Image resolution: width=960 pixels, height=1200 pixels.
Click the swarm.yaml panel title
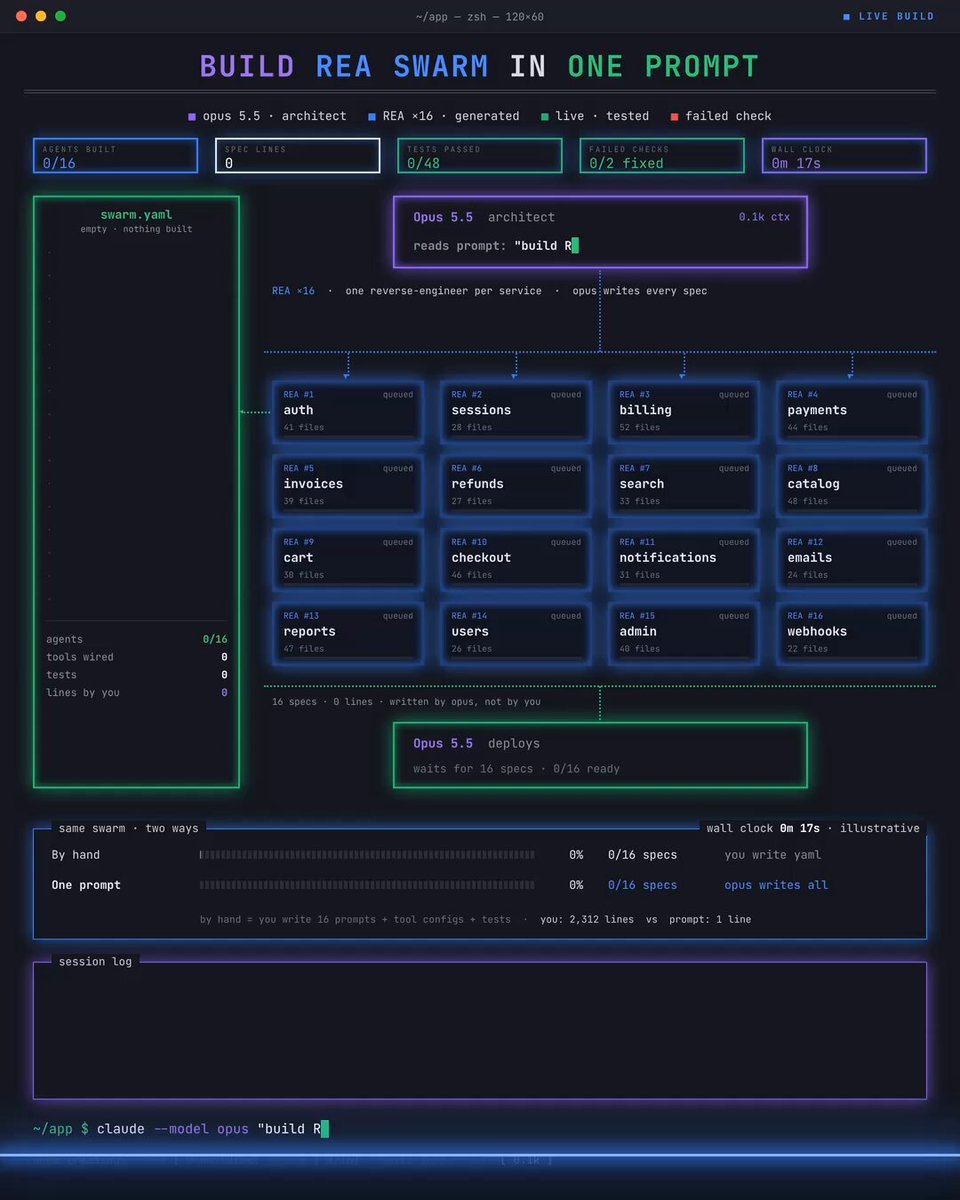click(136, 215)
